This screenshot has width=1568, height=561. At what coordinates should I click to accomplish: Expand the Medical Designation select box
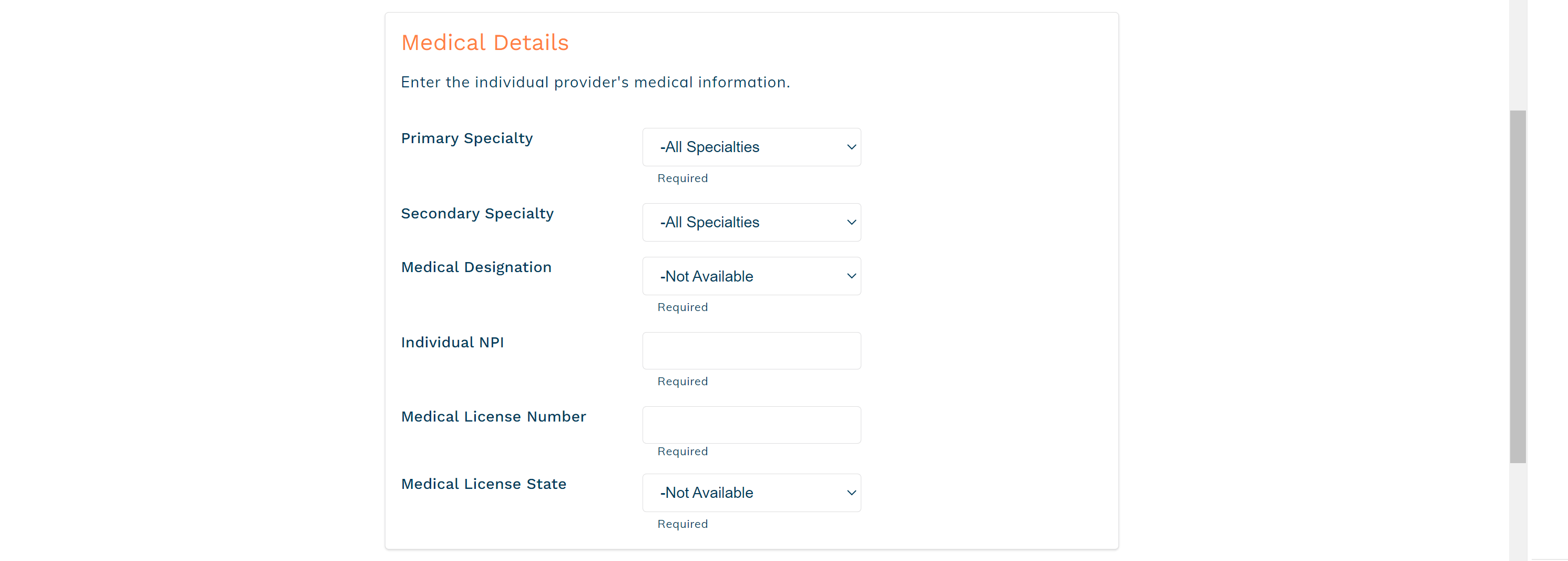pos(751,276)
